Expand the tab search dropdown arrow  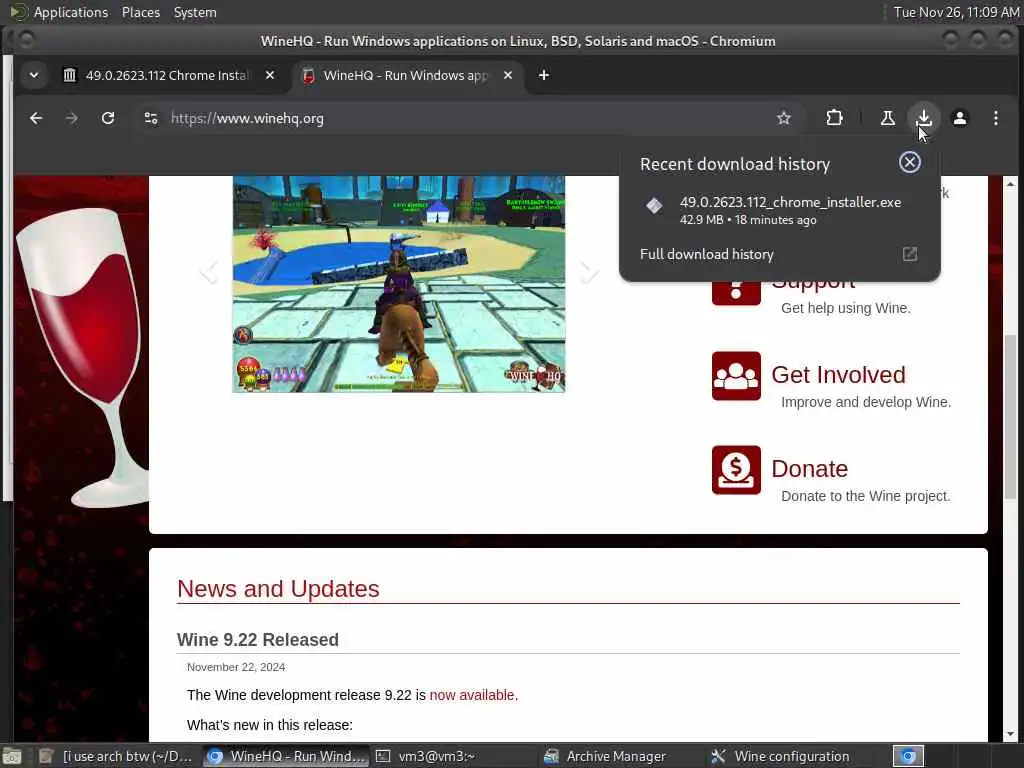click(34, 75)
